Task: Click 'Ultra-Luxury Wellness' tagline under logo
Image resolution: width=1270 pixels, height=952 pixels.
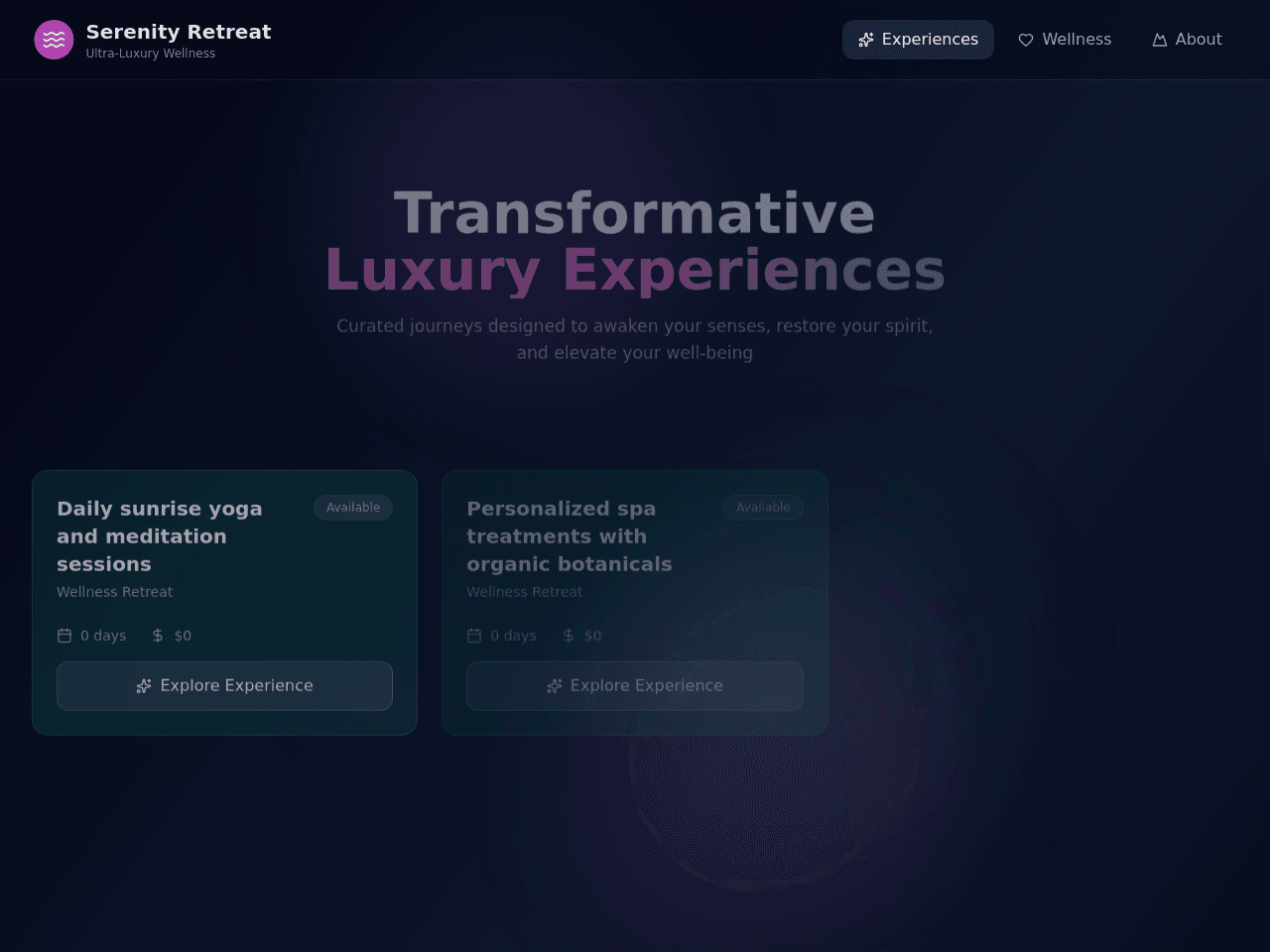Action: click(151, 54)
